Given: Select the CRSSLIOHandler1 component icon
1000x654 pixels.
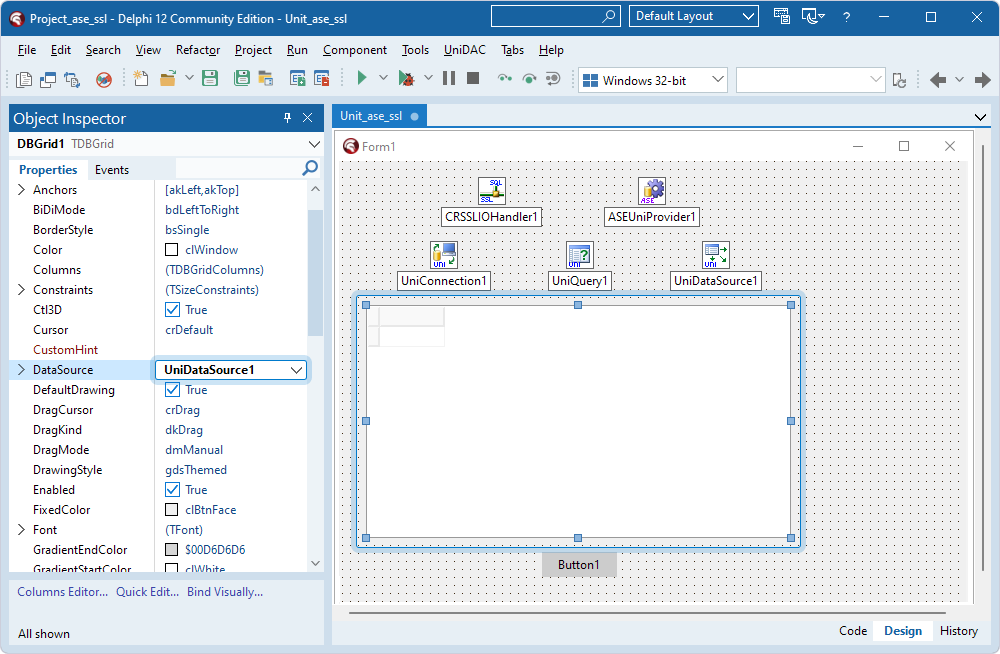Looking at the screenshot, I should [x=490, y=190].
